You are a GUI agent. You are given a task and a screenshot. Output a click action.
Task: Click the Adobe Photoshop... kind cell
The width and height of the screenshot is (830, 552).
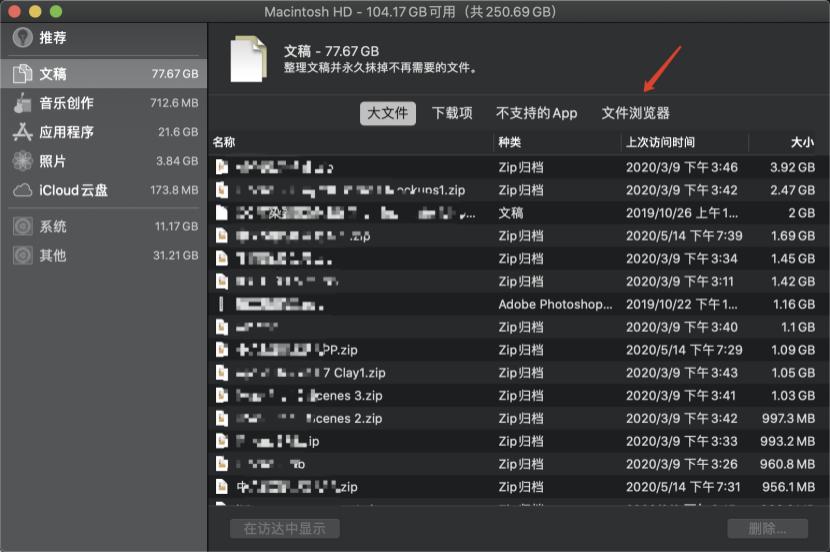555,304
